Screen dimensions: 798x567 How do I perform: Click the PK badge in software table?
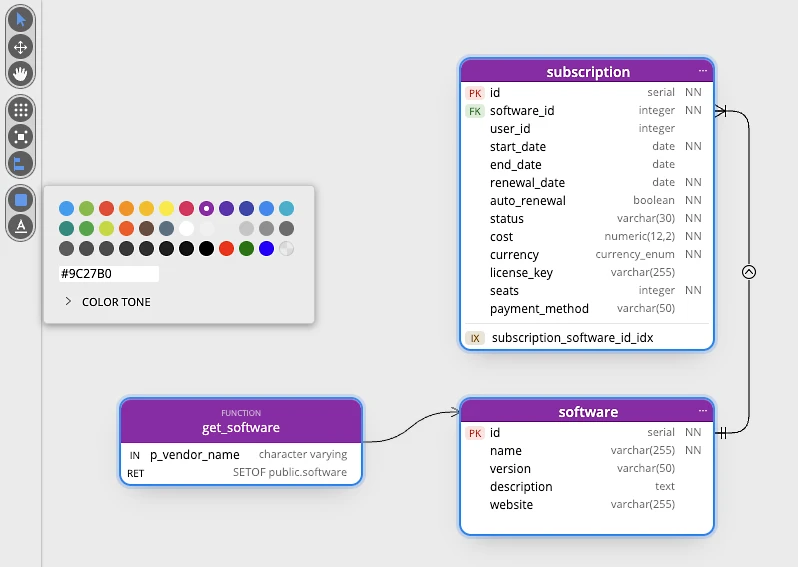[475, 433]
